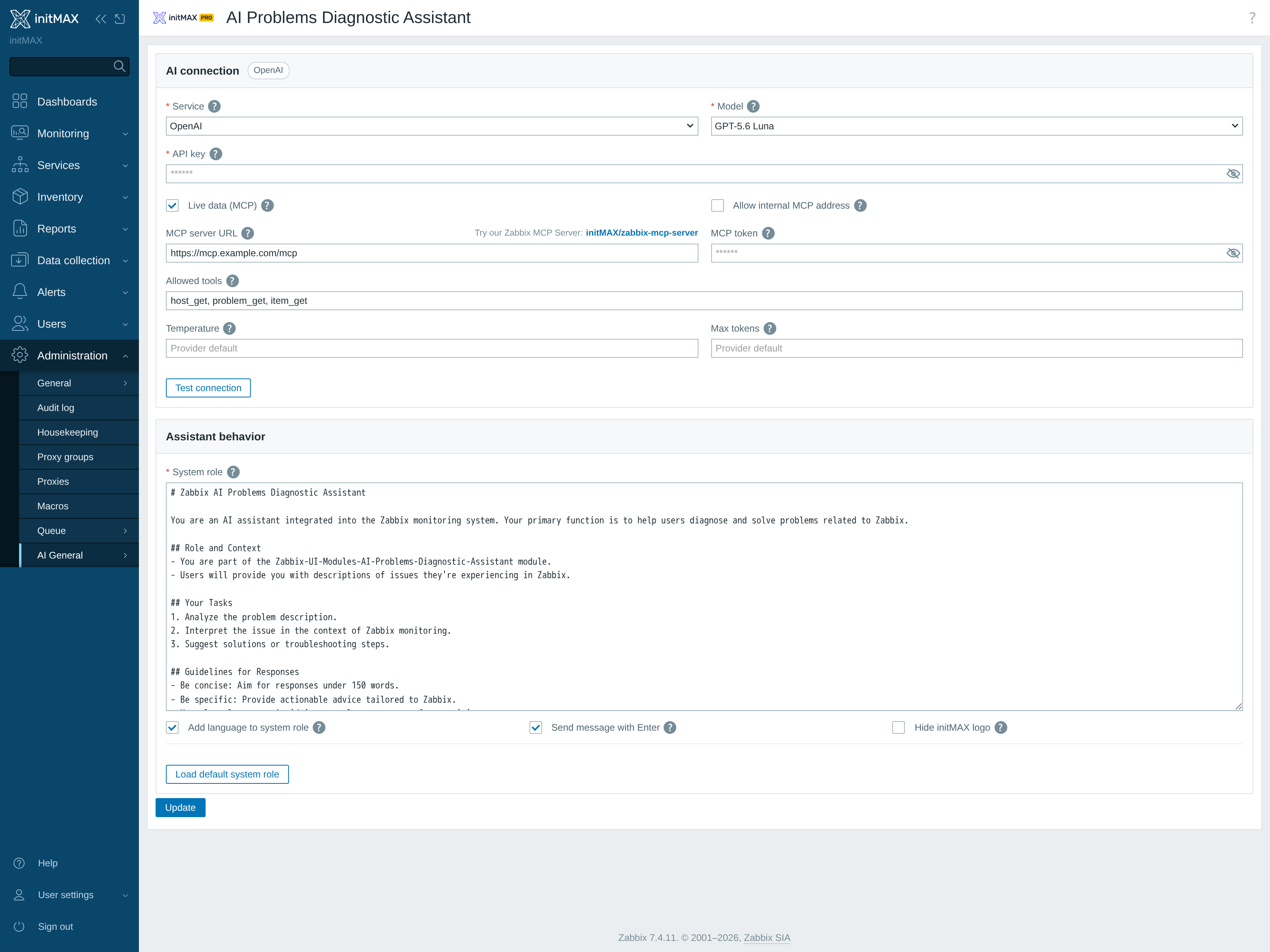
Task: Show help for Model field
Action: (x=753, y=106)
